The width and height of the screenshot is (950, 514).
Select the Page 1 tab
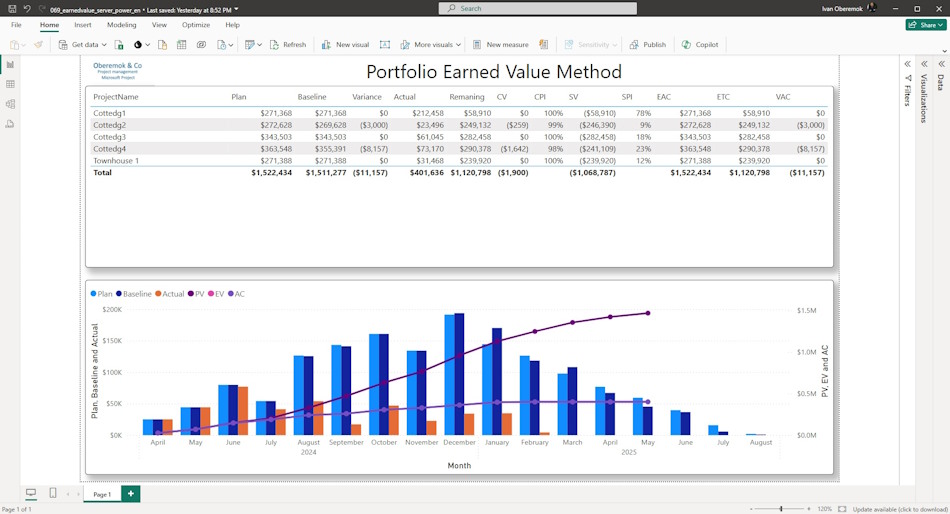point(102,494)
